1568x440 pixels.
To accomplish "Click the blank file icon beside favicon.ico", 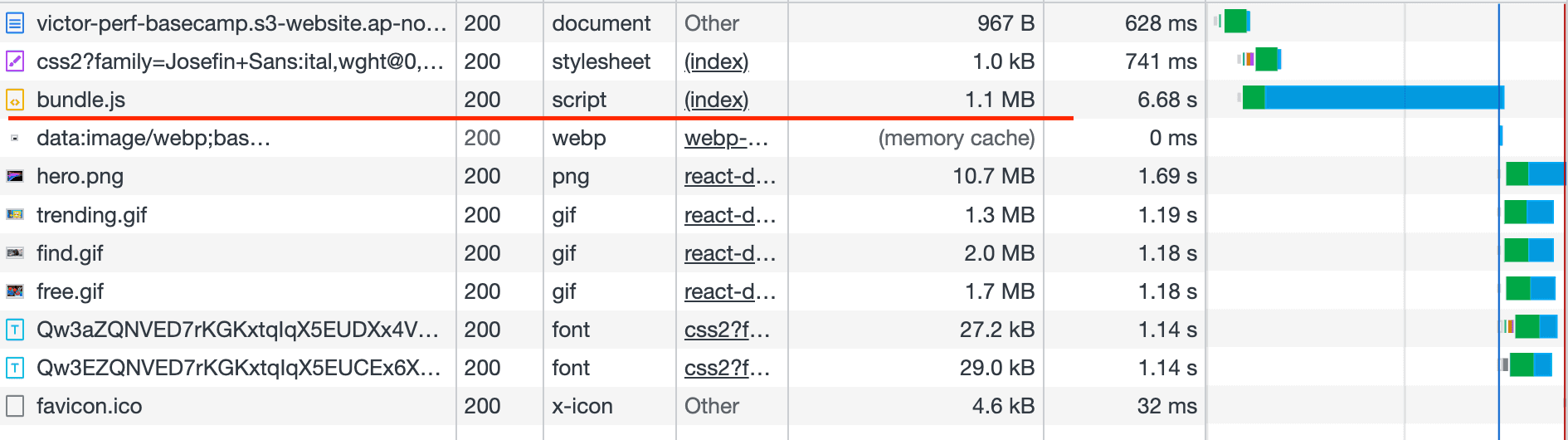I will pos(15,406).
